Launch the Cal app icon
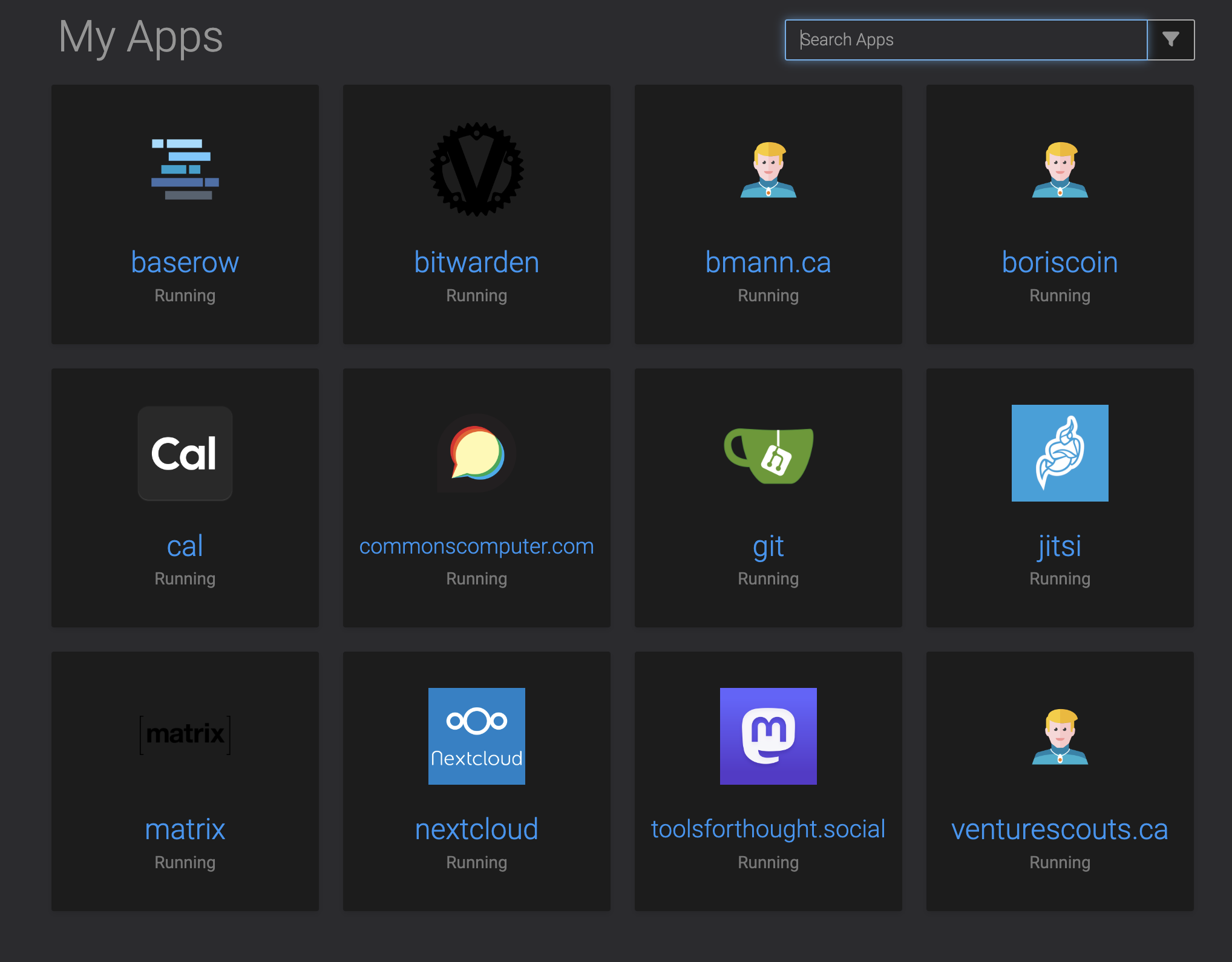This screenshot has height=962, width=1232. point(185,453)
